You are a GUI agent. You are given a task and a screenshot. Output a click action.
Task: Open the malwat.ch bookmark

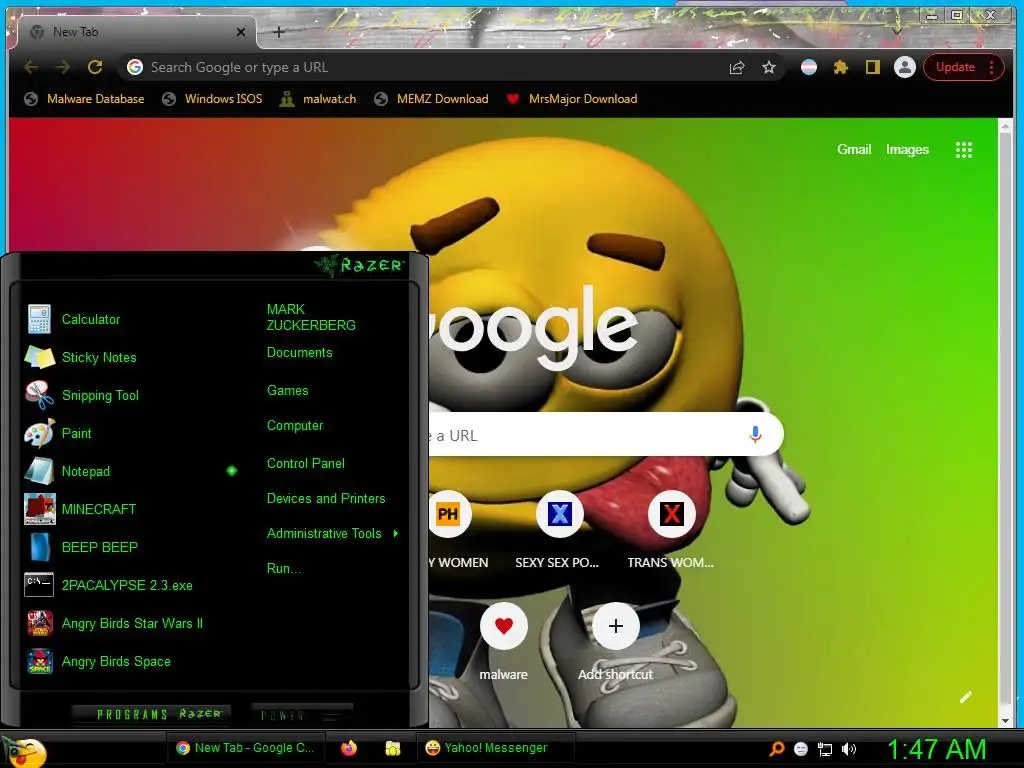pos(318,99)
